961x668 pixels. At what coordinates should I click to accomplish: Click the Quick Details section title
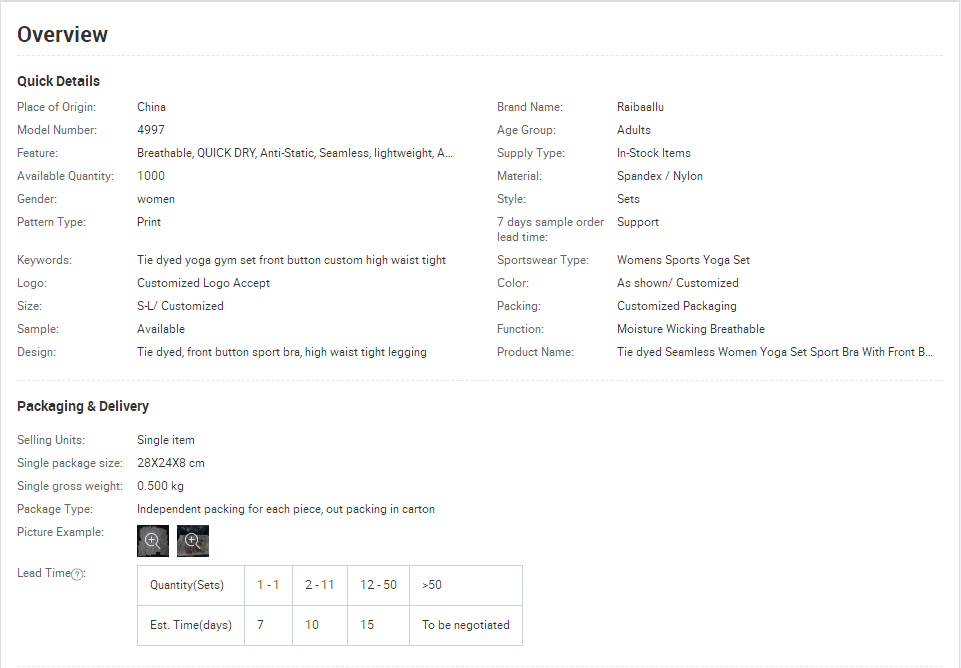click(58, 81)
